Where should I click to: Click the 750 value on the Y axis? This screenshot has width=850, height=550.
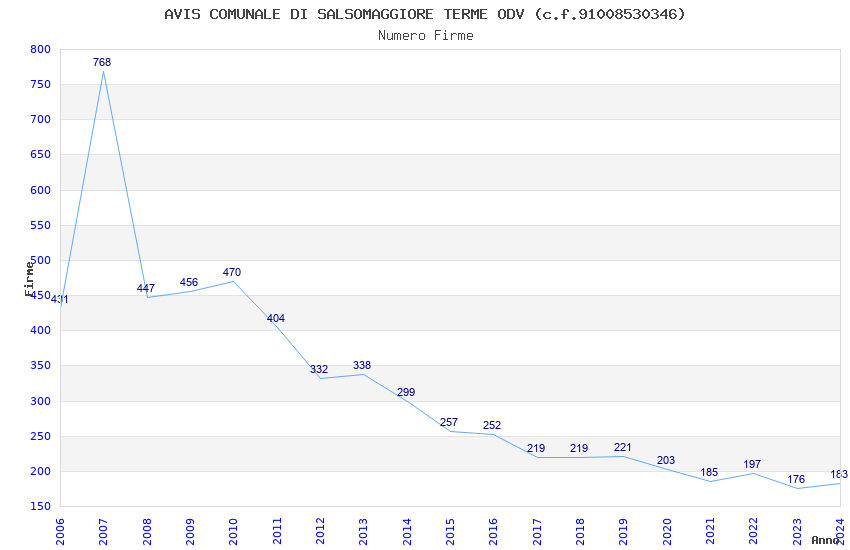41,85
